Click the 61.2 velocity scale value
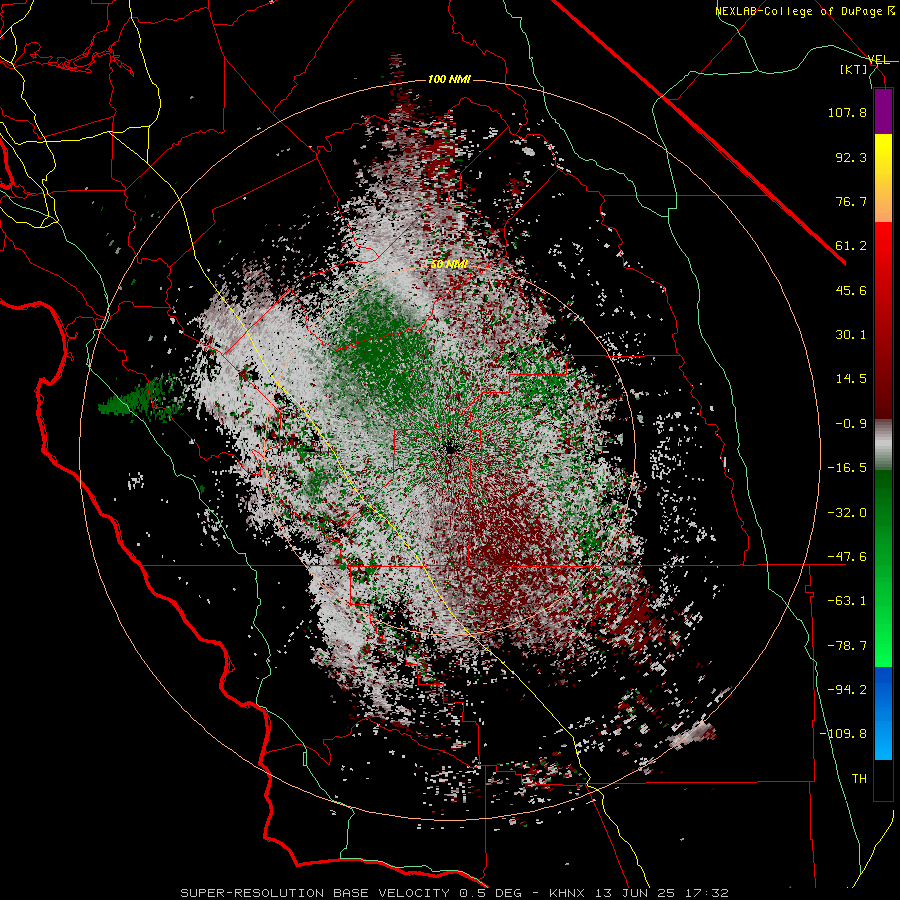This screenshot has width=900, height=900. (851, 246)
